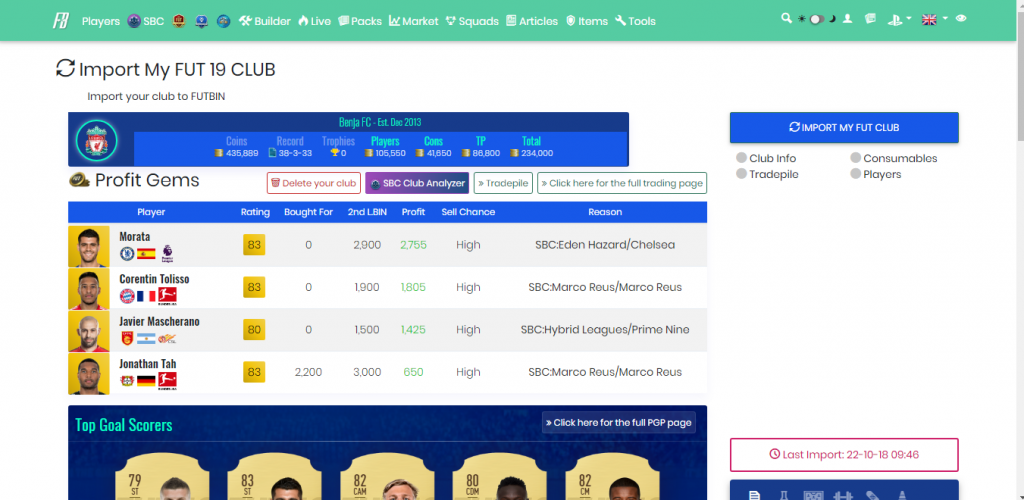1024x500 pixels.
Task: Click Jonathan Tah's Leverkusen club badge
Action: (127, 381)
